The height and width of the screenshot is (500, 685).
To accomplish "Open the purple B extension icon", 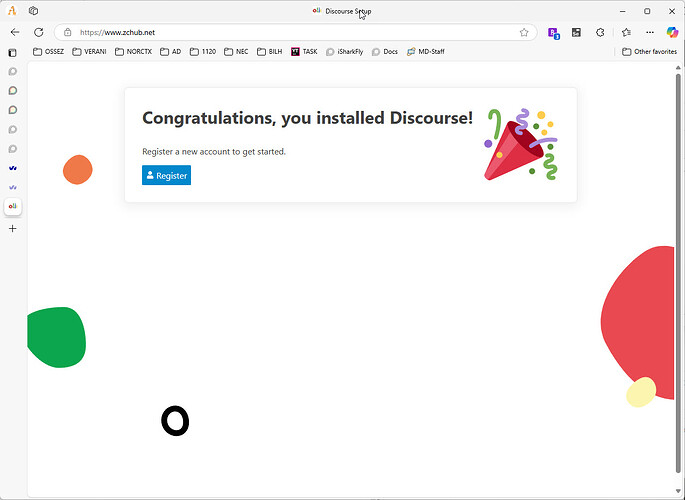I will [554, 33].
